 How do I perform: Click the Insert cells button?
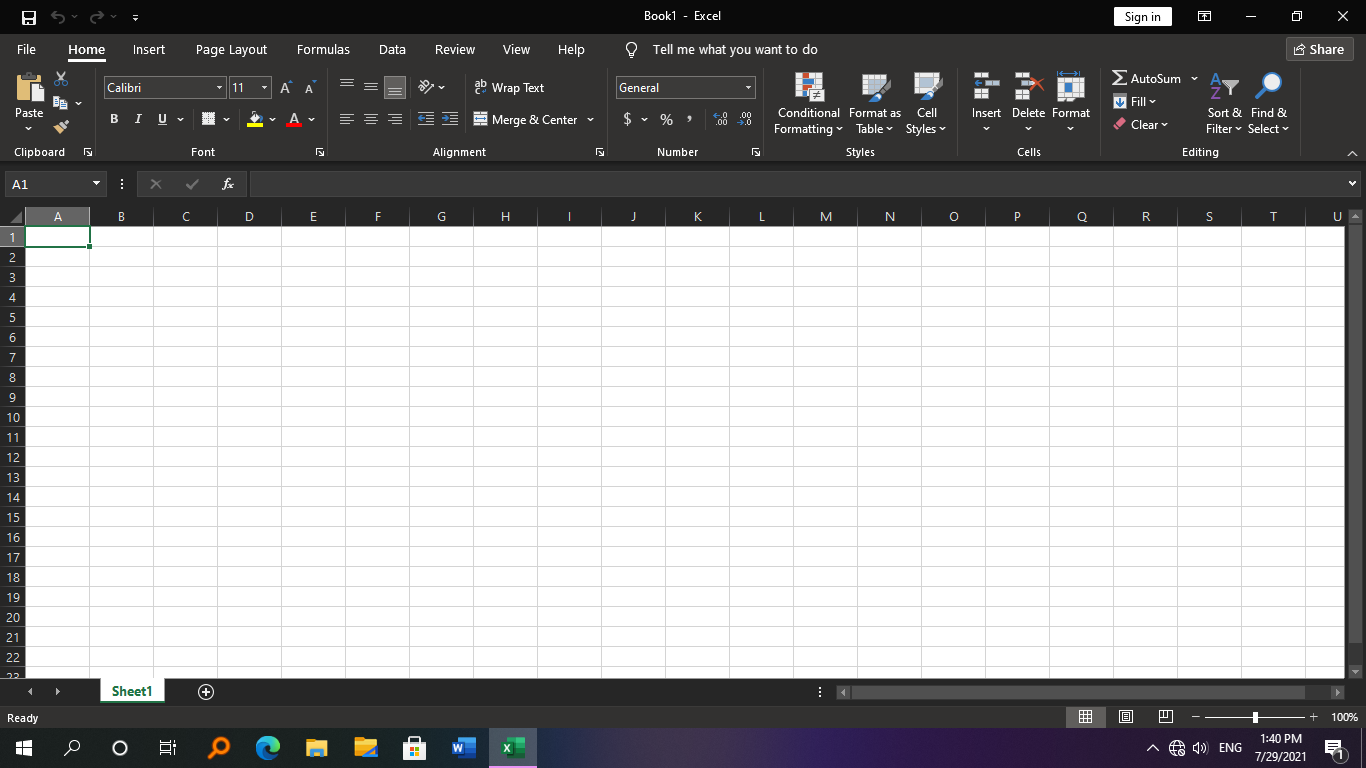click(x=986, y=104)
